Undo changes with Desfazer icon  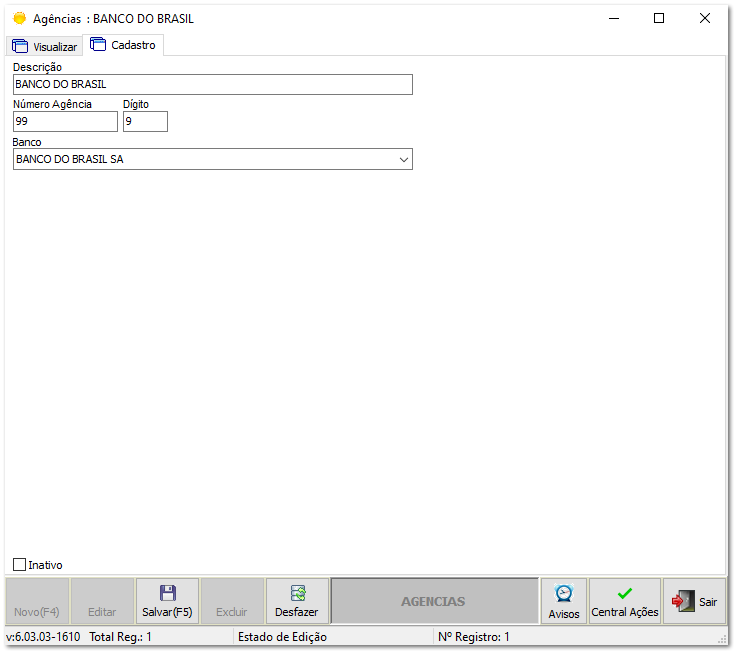click(298, 593)
